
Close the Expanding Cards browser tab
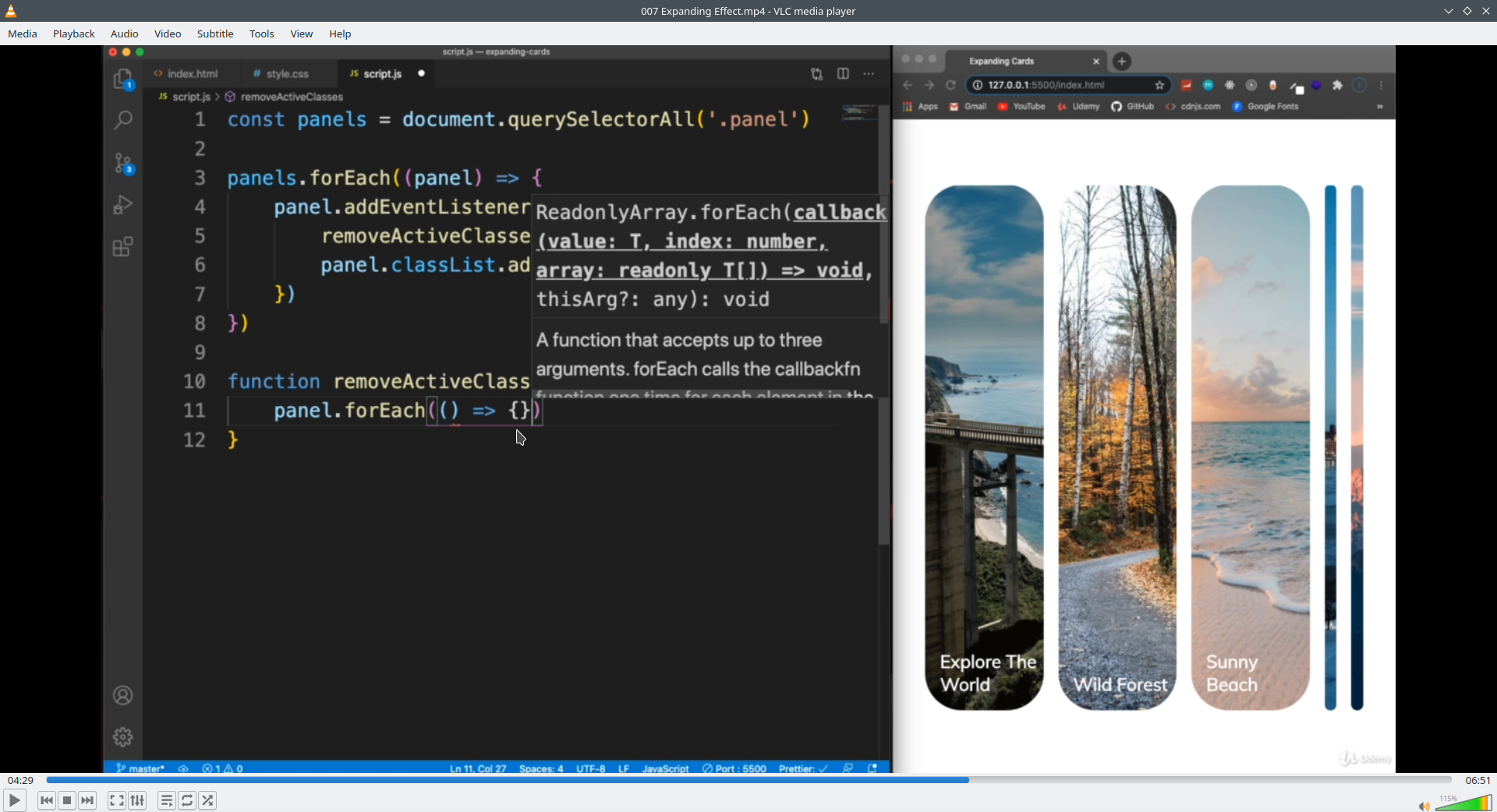click(x=1096, y=61)
